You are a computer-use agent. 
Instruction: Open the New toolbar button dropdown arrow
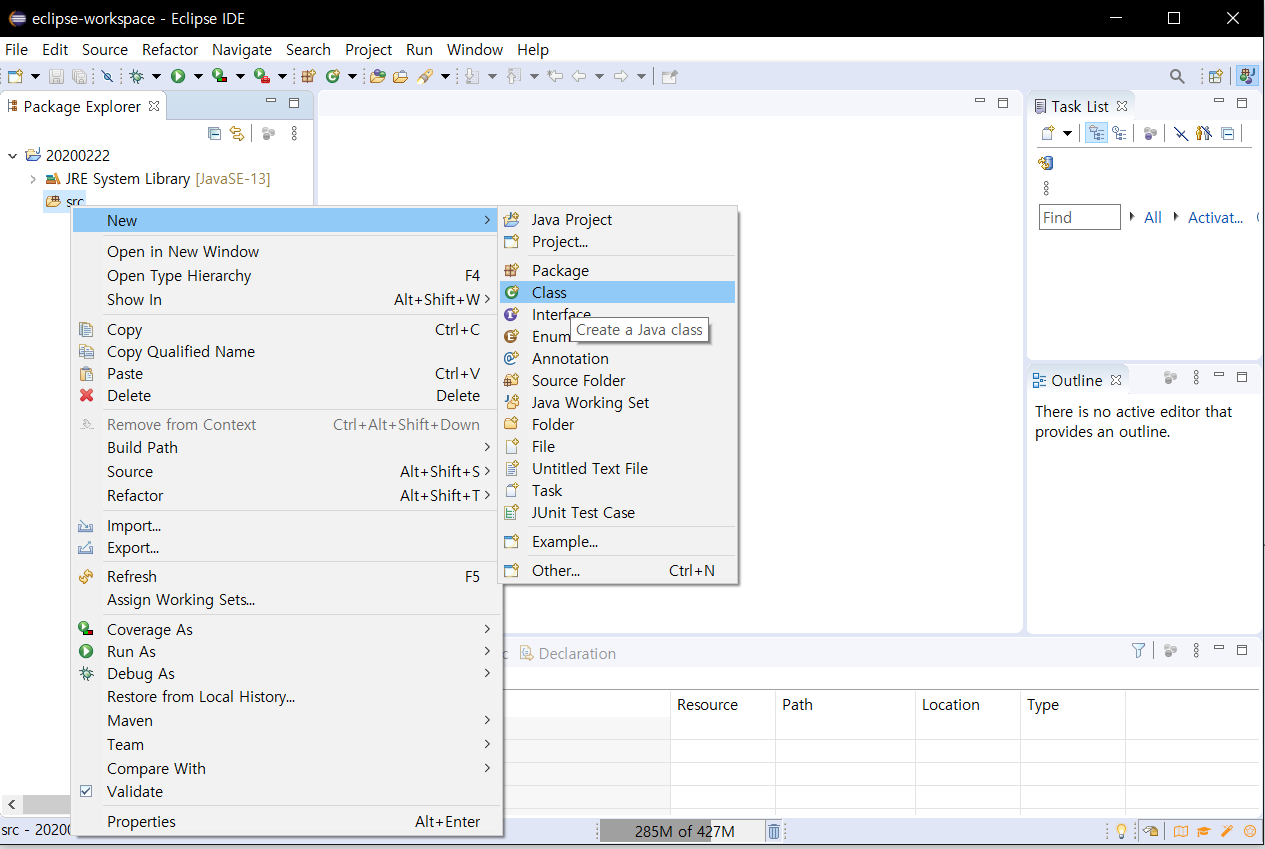tap(35, 76)
